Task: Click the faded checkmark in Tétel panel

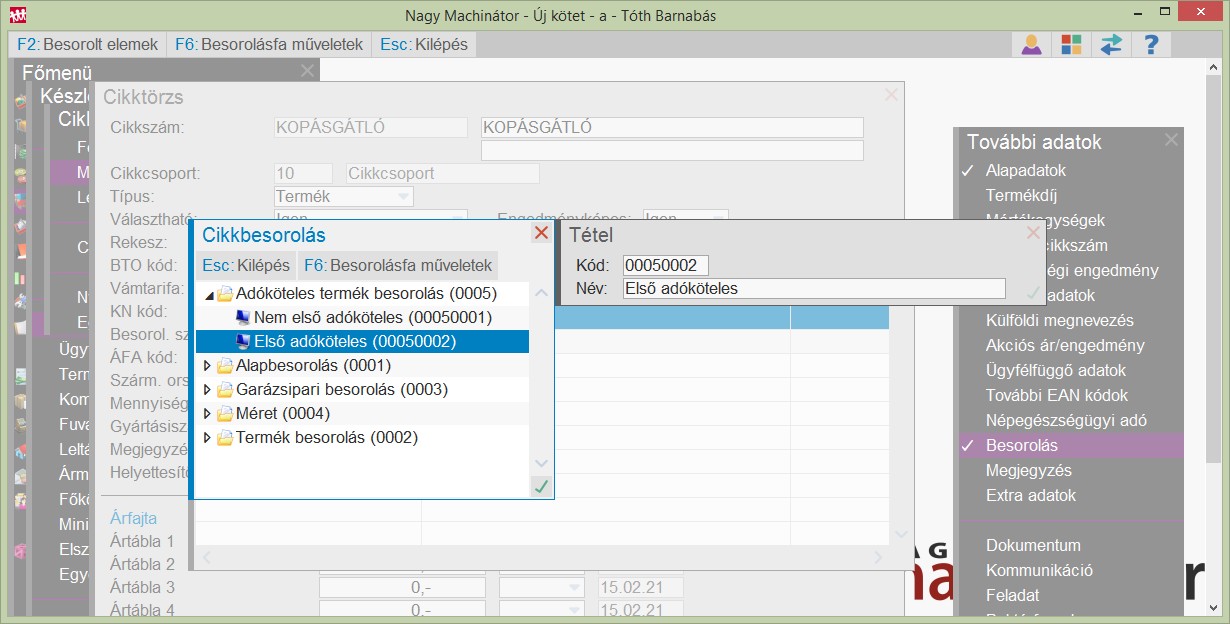Action: pyautogui.click(x=1033, y=292)
